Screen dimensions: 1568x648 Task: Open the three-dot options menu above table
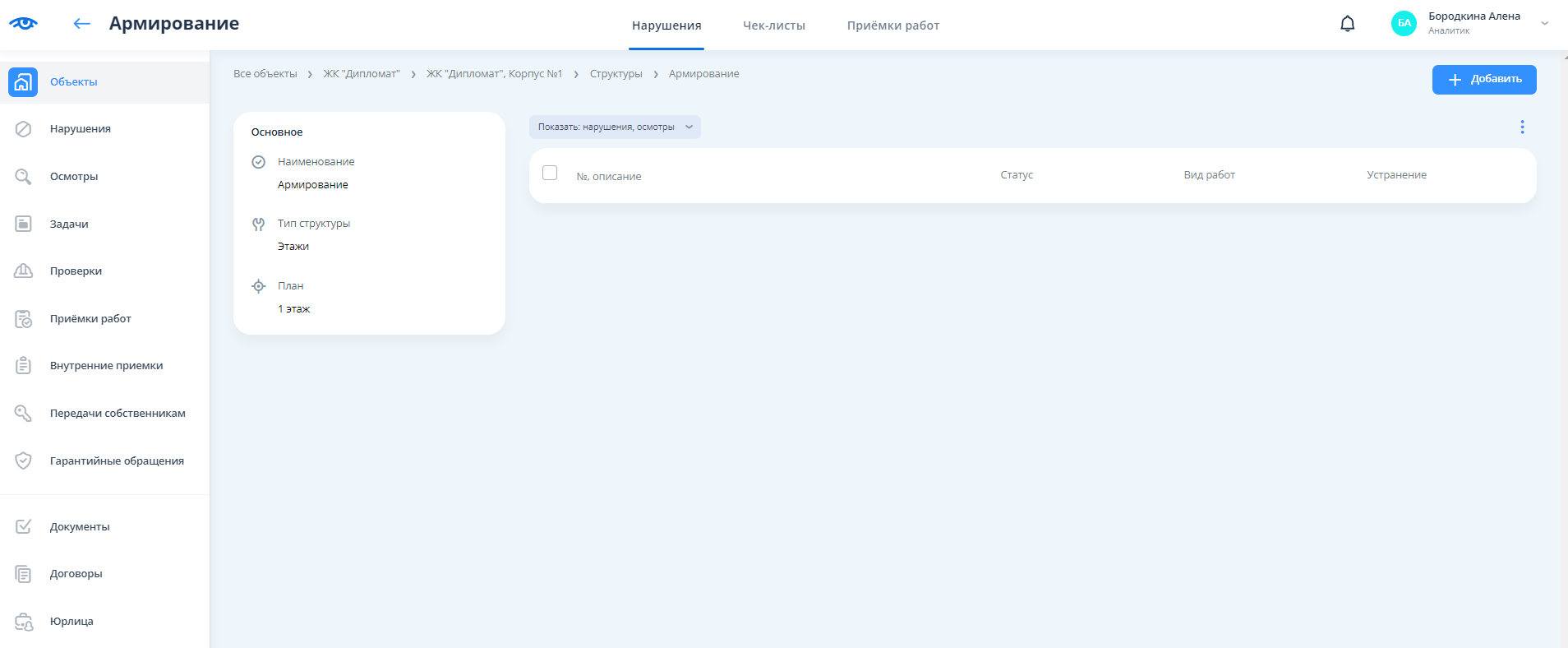click(x=1522, y=127)
